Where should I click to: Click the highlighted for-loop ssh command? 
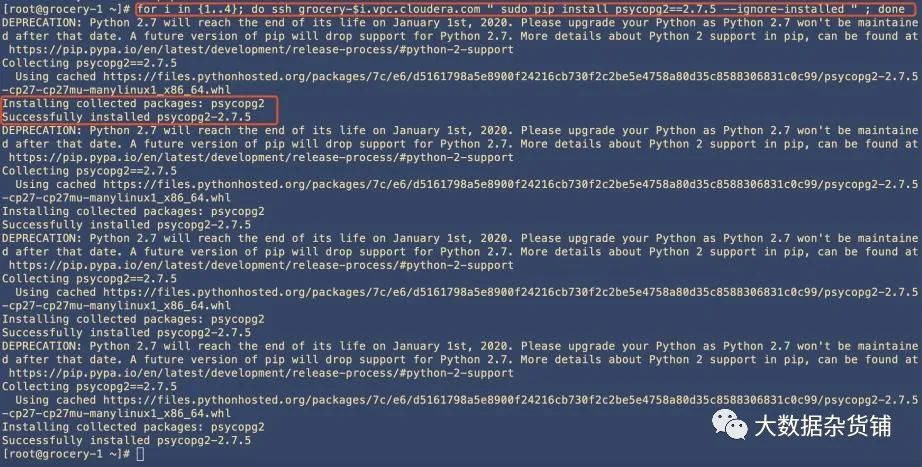(520, 9)
